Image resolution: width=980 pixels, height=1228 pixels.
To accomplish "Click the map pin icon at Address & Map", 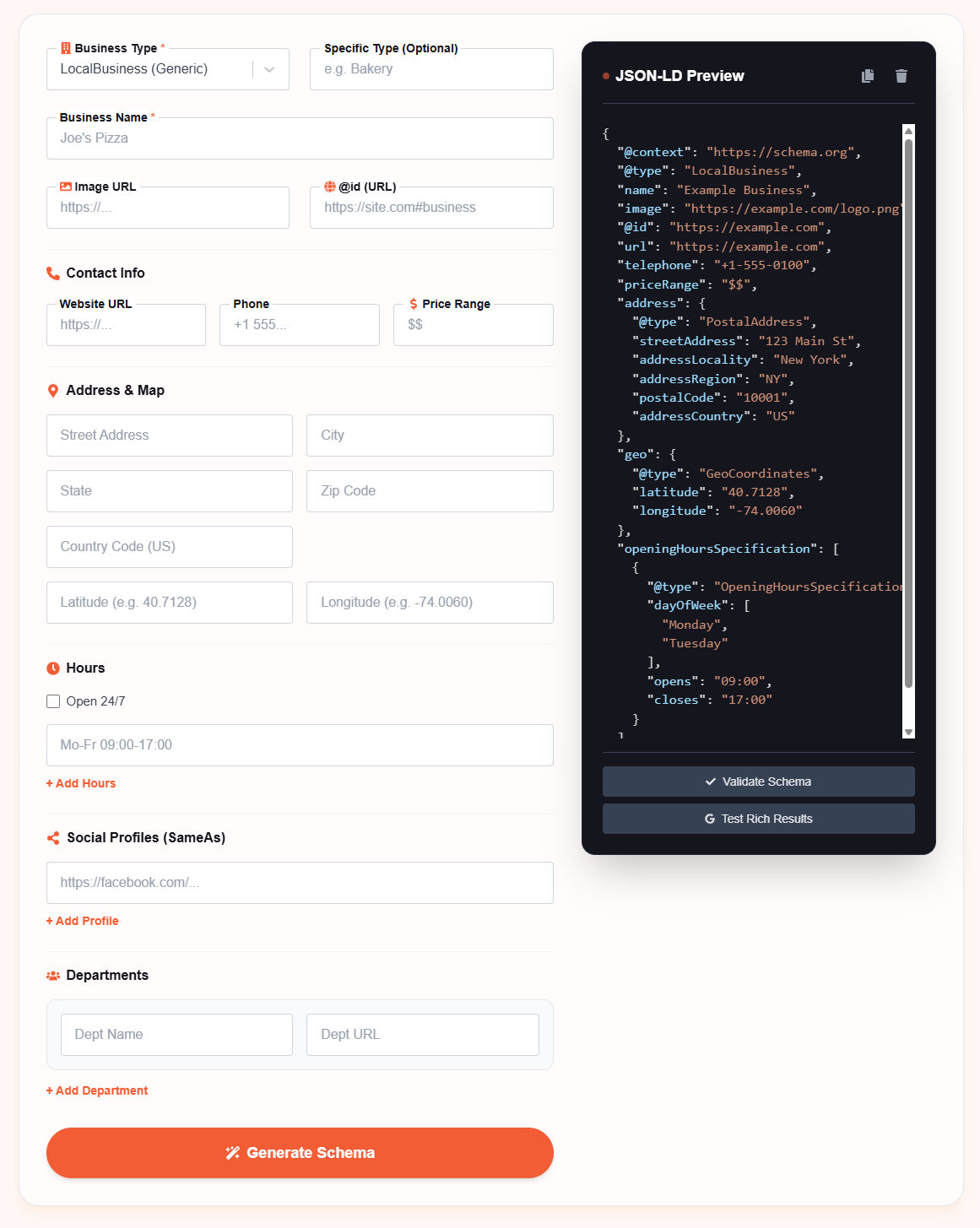I will point(53,391).
